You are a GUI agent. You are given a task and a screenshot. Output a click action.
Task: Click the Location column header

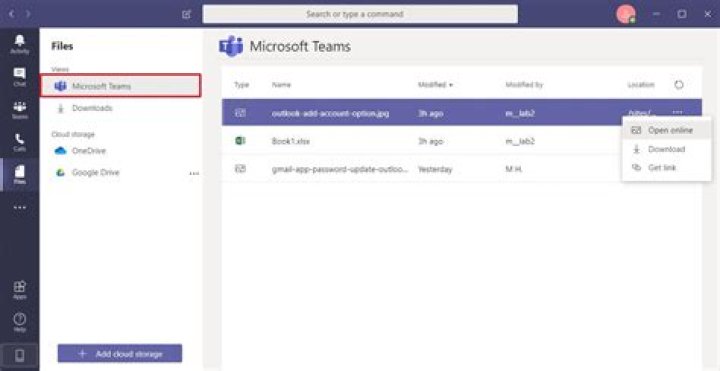pos(641,85)
